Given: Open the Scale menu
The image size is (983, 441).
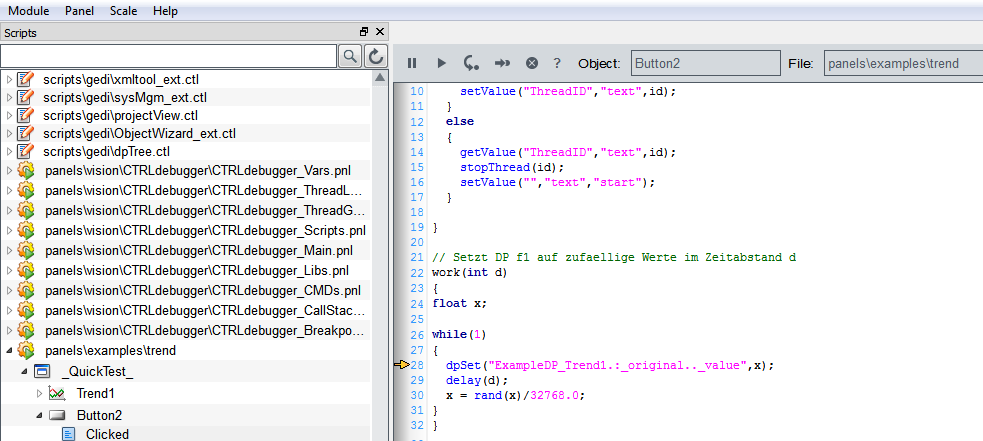Looking at the screenshot, I should (x=123, y=11).
